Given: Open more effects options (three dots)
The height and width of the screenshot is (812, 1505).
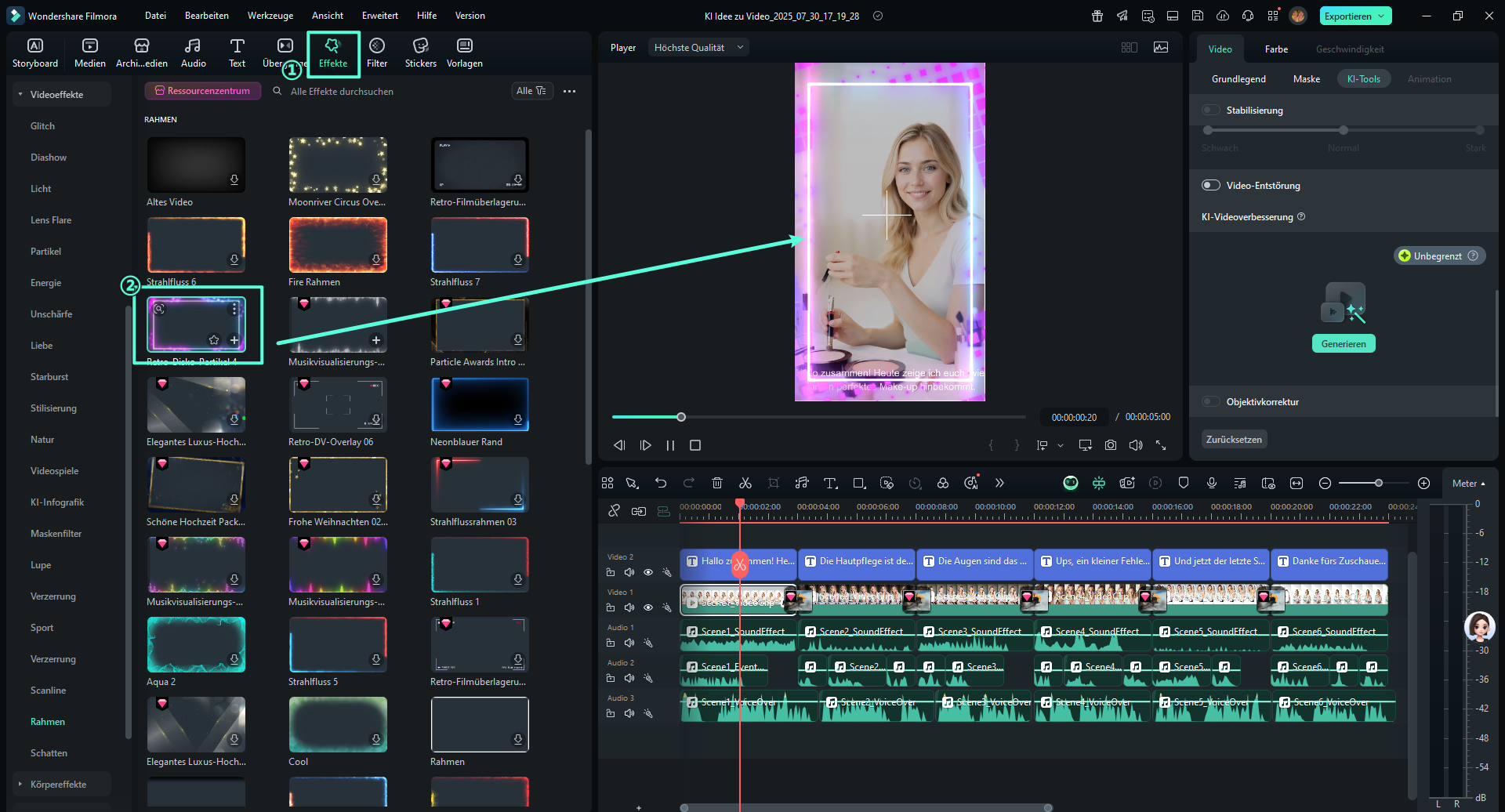Looking at the screenshot, I should (x=570, y=91).
